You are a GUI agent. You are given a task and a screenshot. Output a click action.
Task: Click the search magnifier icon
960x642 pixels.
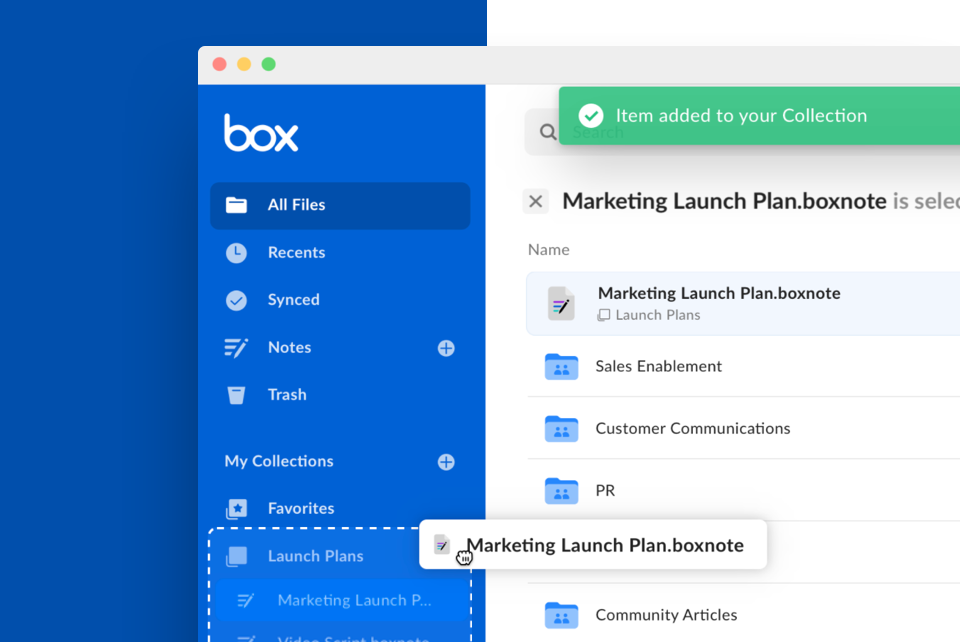coord(546,131)
